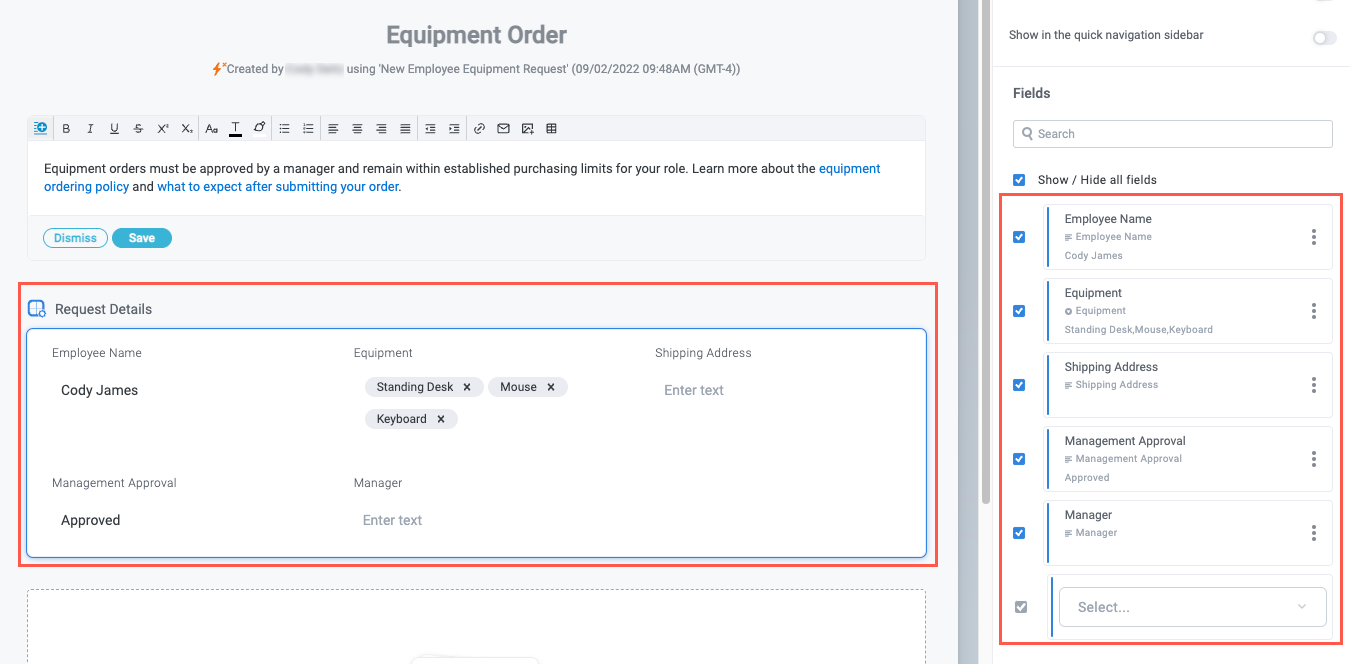The image size is (1350, 664).
Task: Apply italic formatting to text
Action: click(90, 129)
